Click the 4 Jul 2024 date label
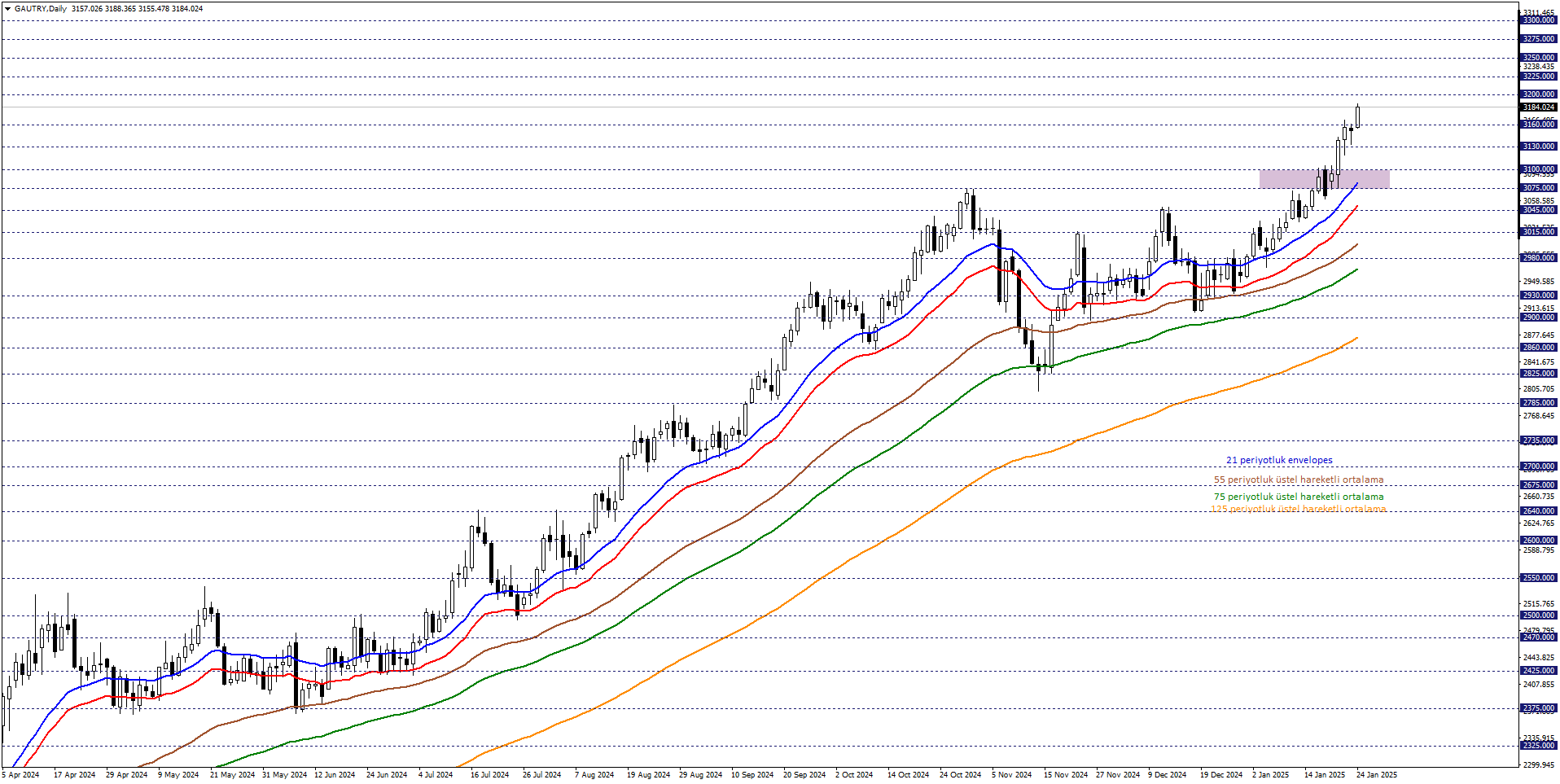Viewport: 1560px width, 784px height. (436, 775)
